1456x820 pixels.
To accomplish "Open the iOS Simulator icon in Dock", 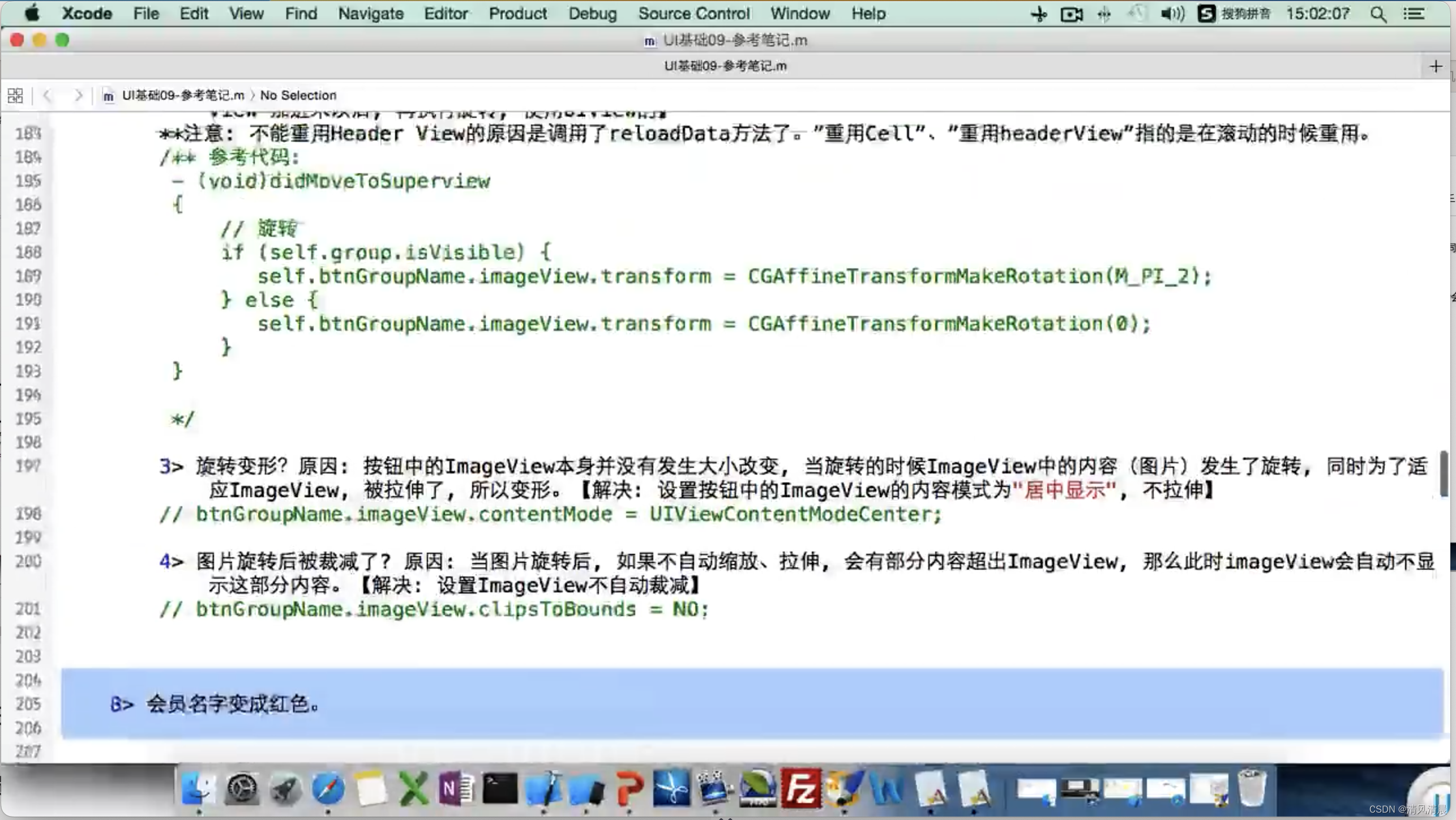I will point(586,789).
